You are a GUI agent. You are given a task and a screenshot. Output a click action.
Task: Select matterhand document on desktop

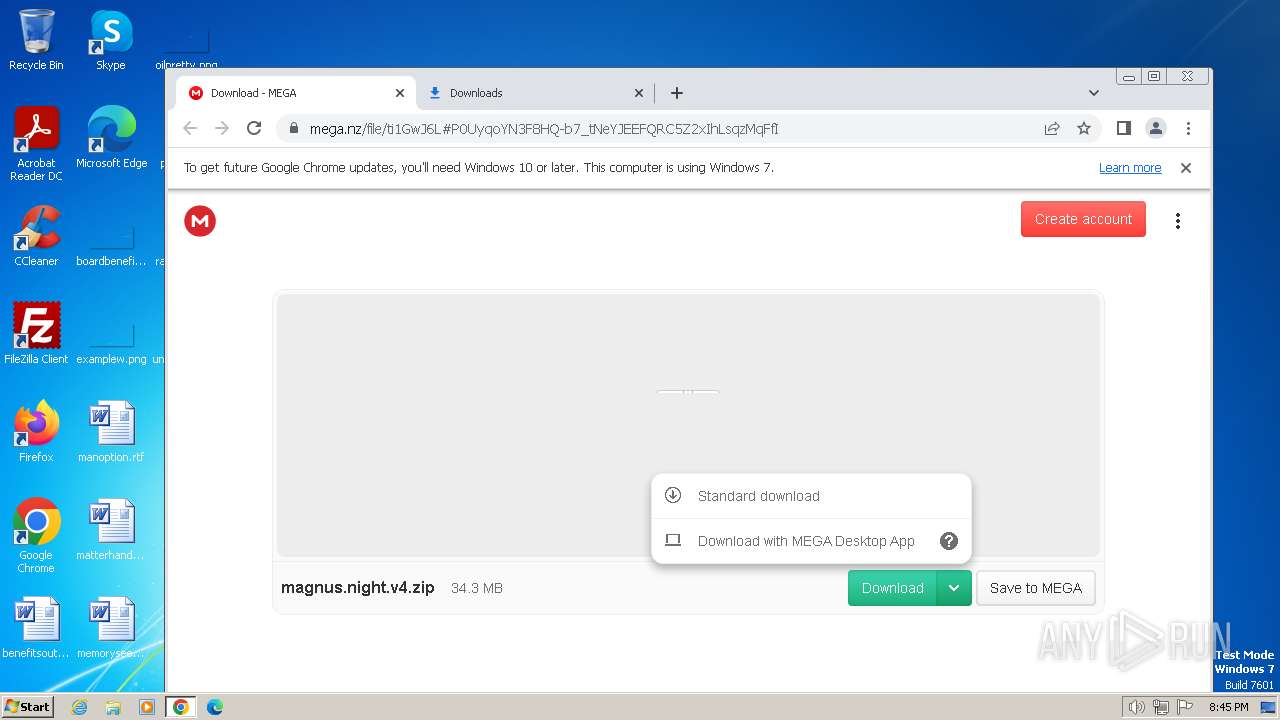[x=111, y=530]
